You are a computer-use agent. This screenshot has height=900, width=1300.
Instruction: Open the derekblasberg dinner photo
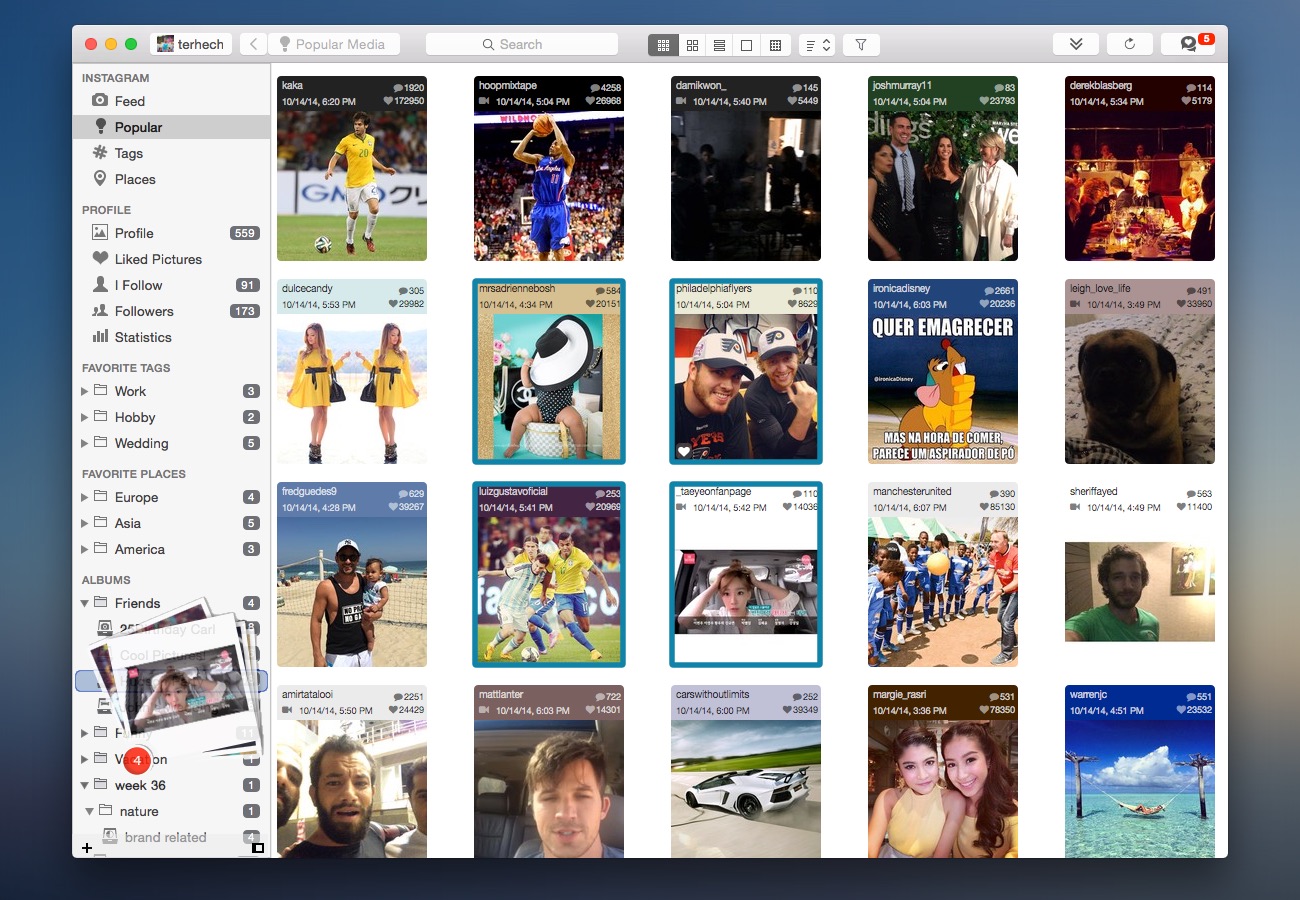pyautogui.click(x=1140, y=169)
